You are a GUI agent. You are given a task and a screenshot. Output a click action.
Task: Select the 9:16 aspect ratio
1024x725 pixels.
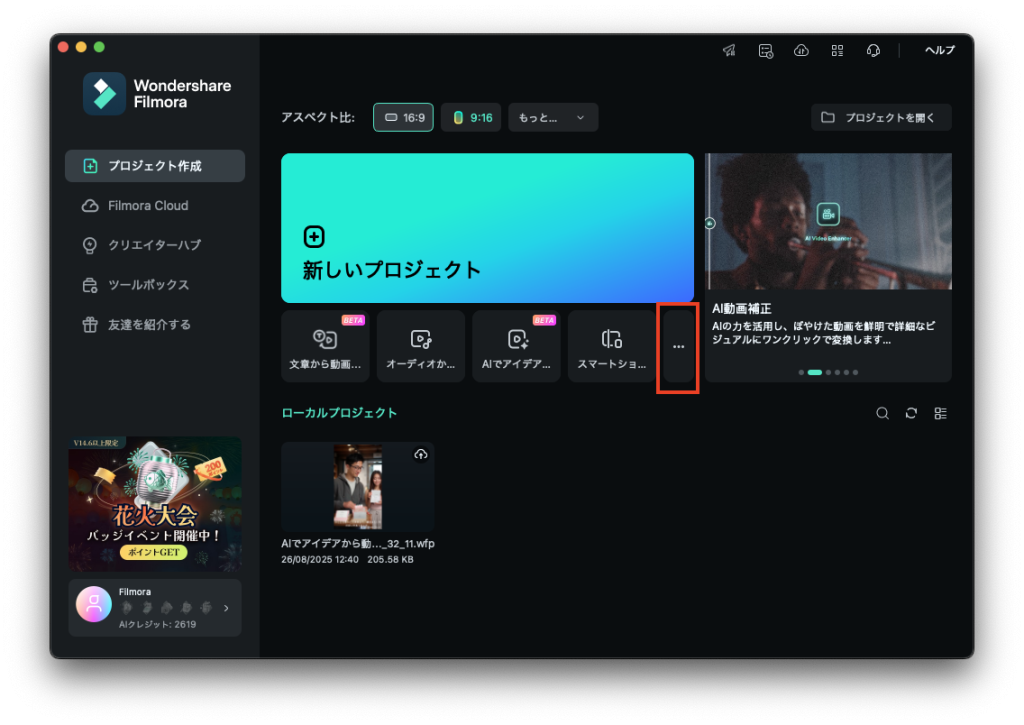coord(471,117)
